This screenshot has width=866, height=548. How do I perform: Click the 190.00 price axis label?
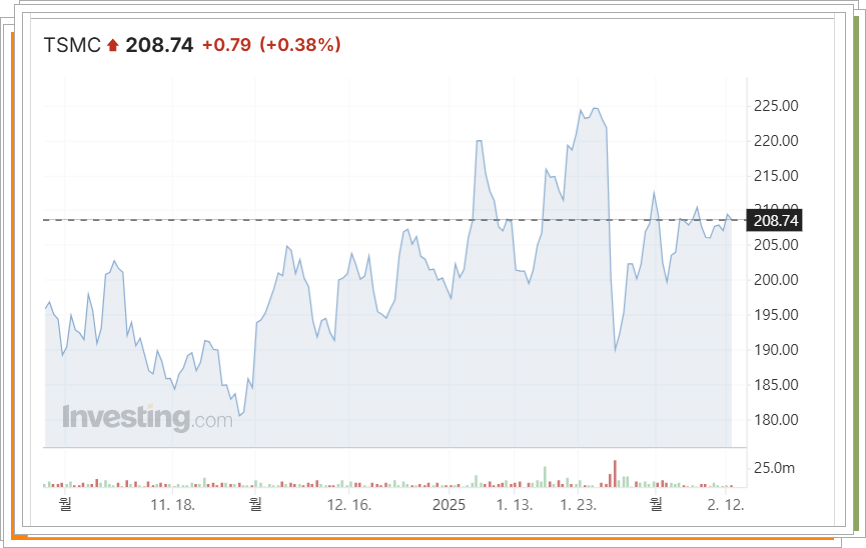776,350
